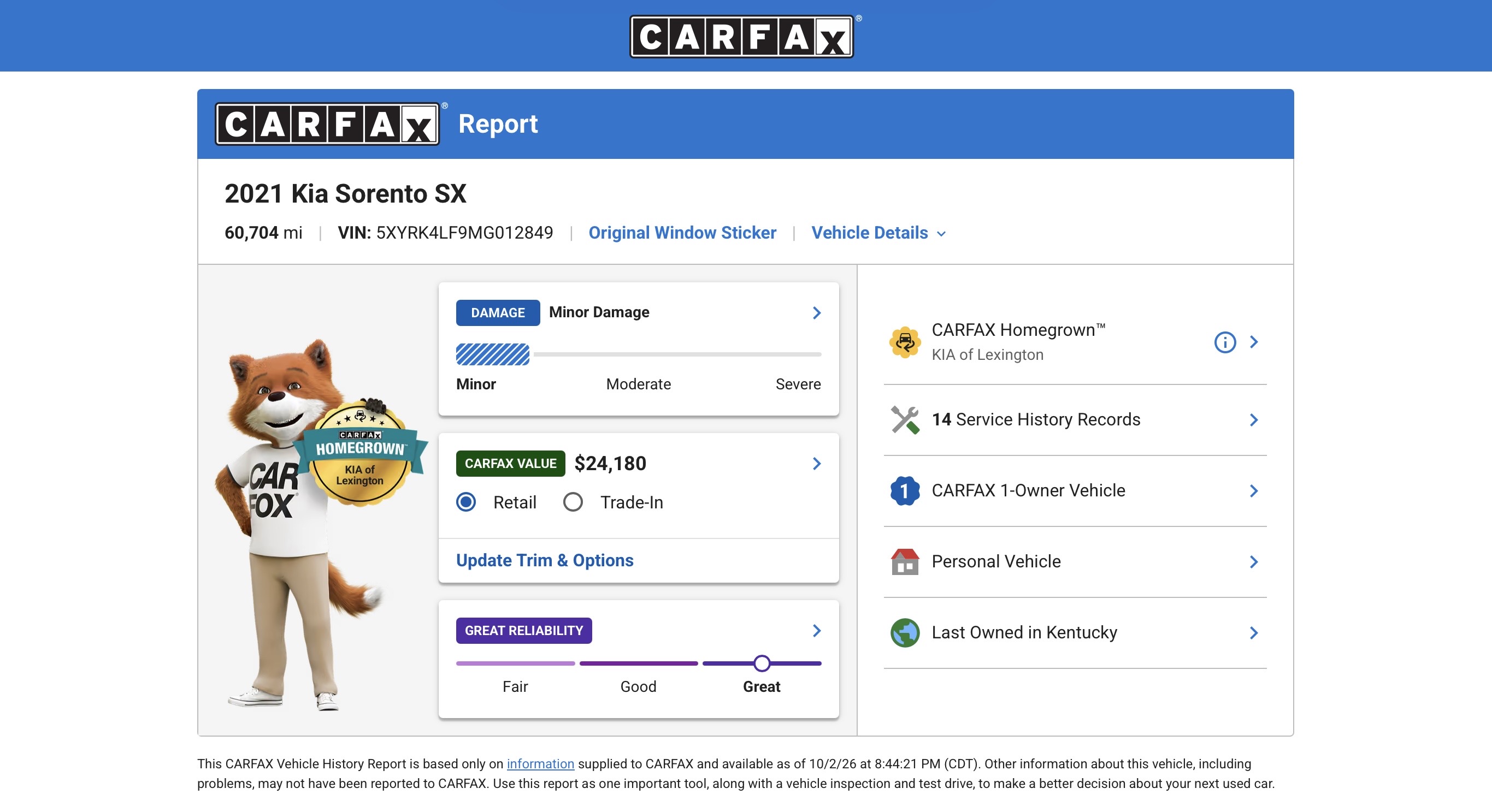The height and width of the screenshot is (812, 1492).
Task: Click the CARFAX logo in the top banner
Action: click(741, 37)
